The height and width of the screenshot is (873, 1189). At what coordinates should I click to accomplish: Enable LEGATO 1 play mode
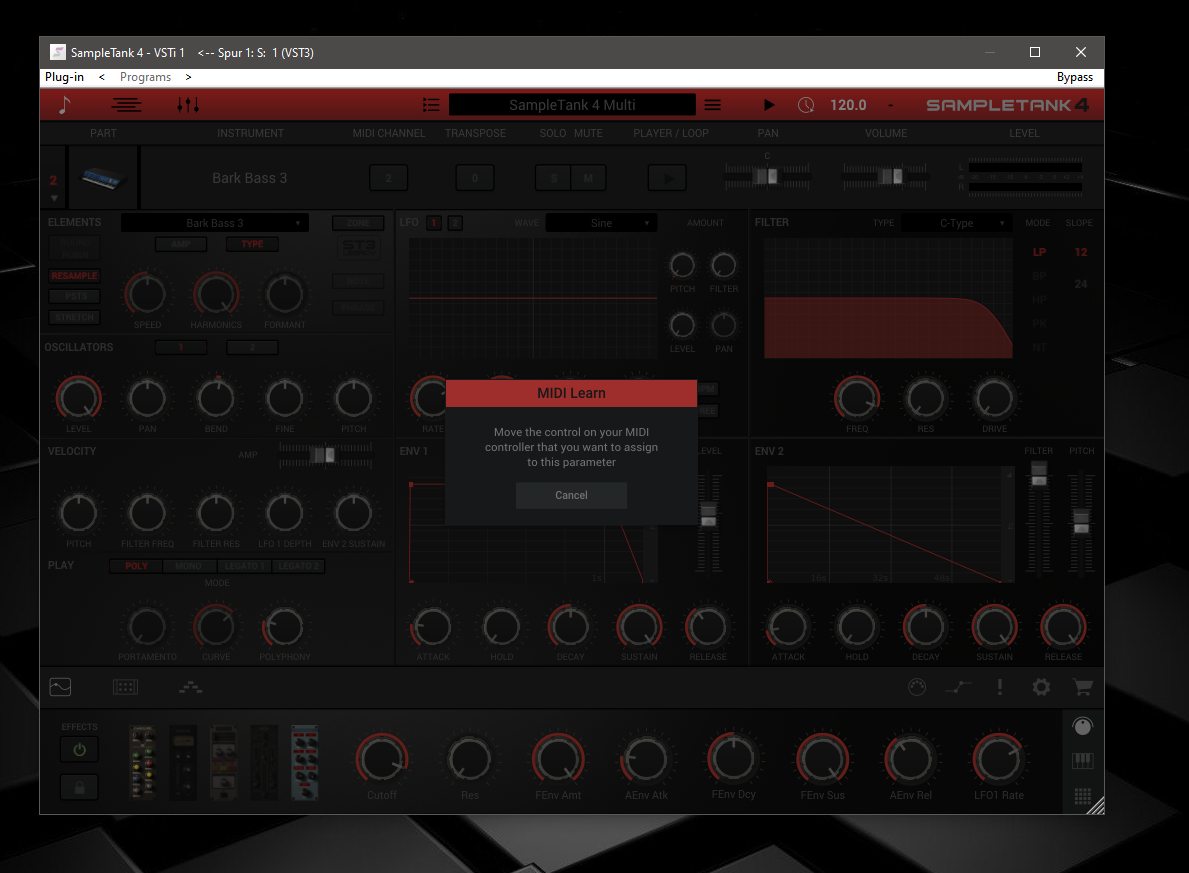coord(243,566)
